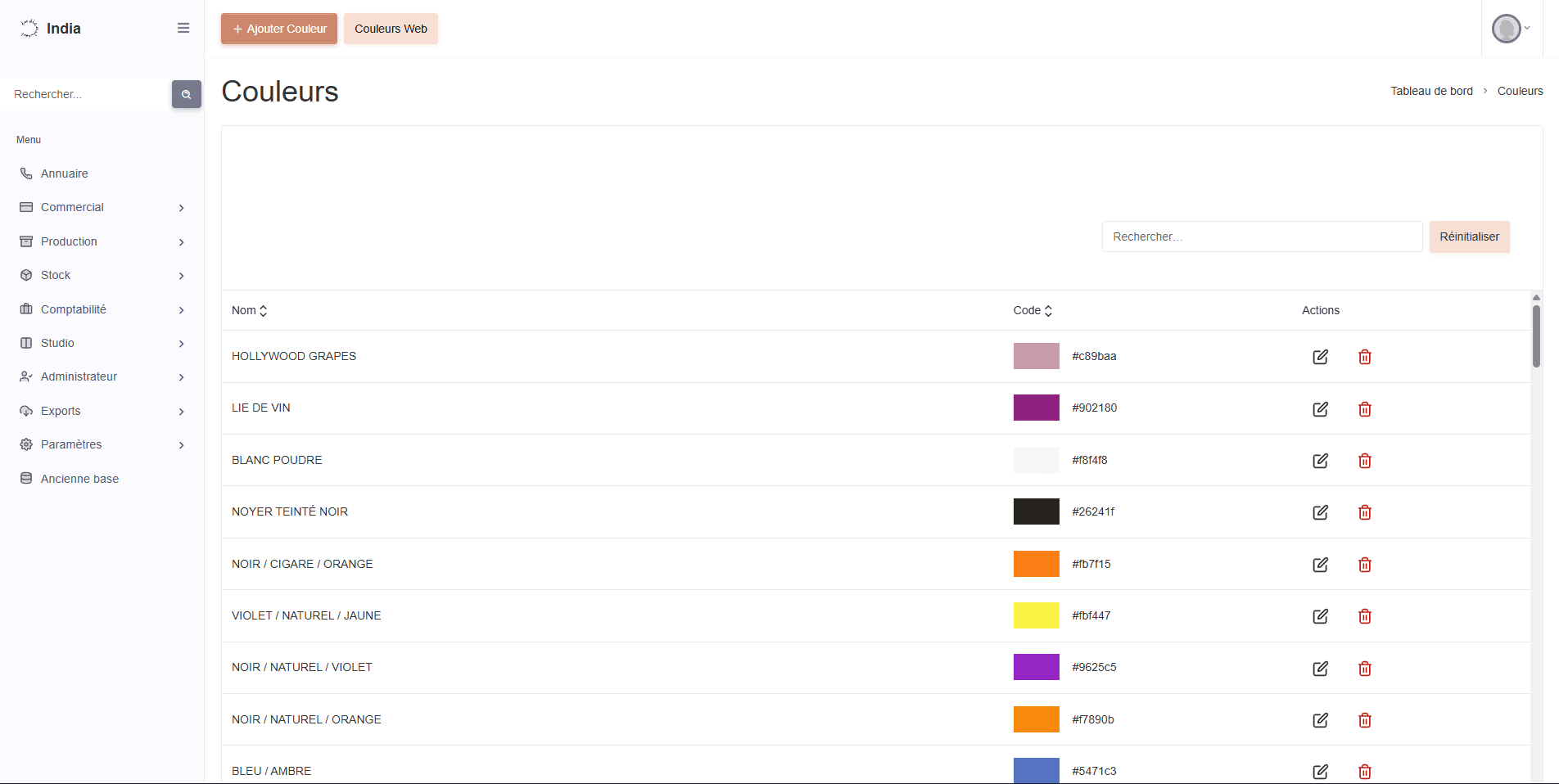Edit the BLEU / AMBRE color

tap(1320, 772)
